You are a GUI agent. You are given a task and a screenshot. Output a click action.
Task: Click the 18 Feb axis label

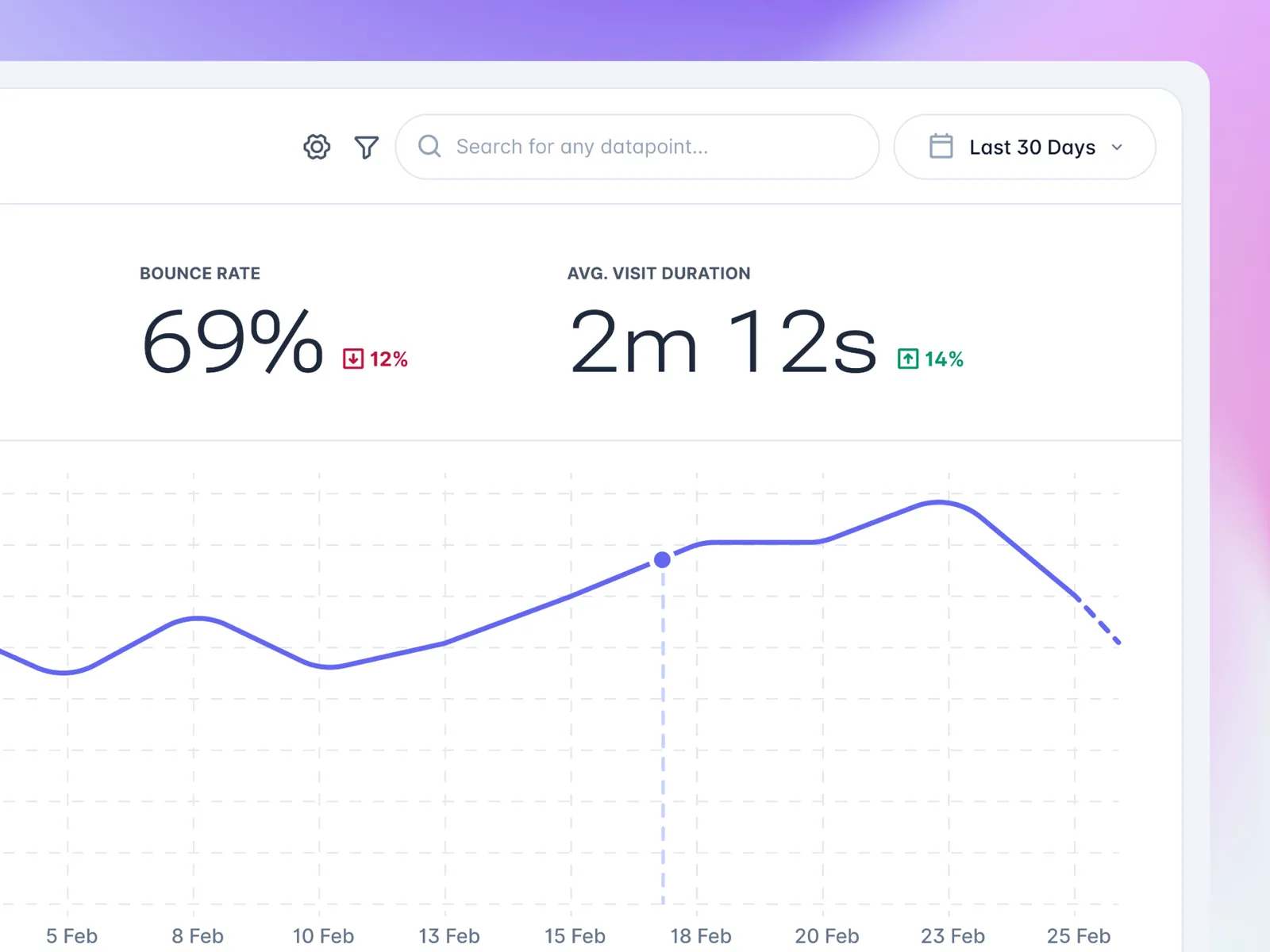tap(700, 936)
